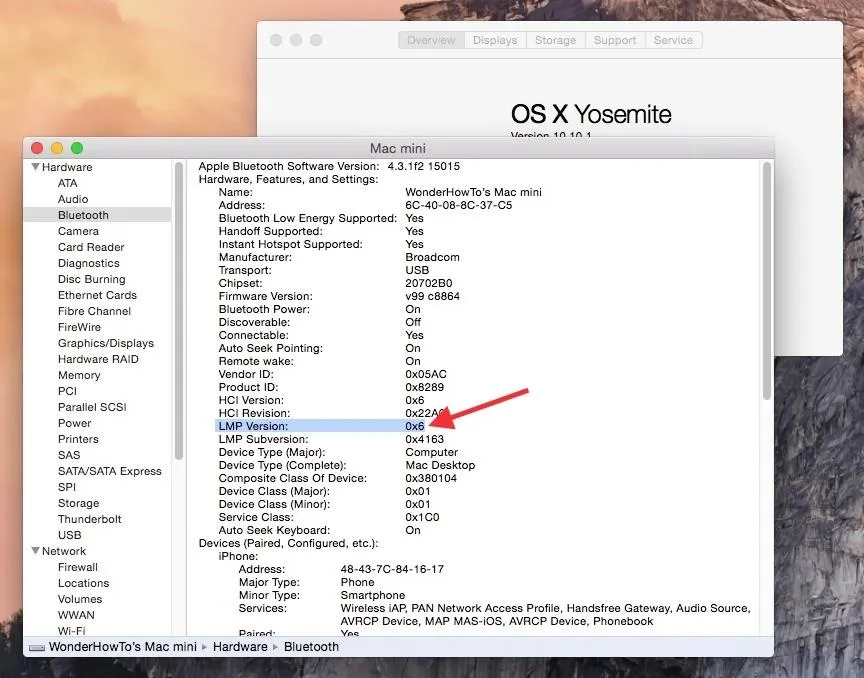
Task: Click the sidebar scrollbar
Action: click(x=179, y=311)
